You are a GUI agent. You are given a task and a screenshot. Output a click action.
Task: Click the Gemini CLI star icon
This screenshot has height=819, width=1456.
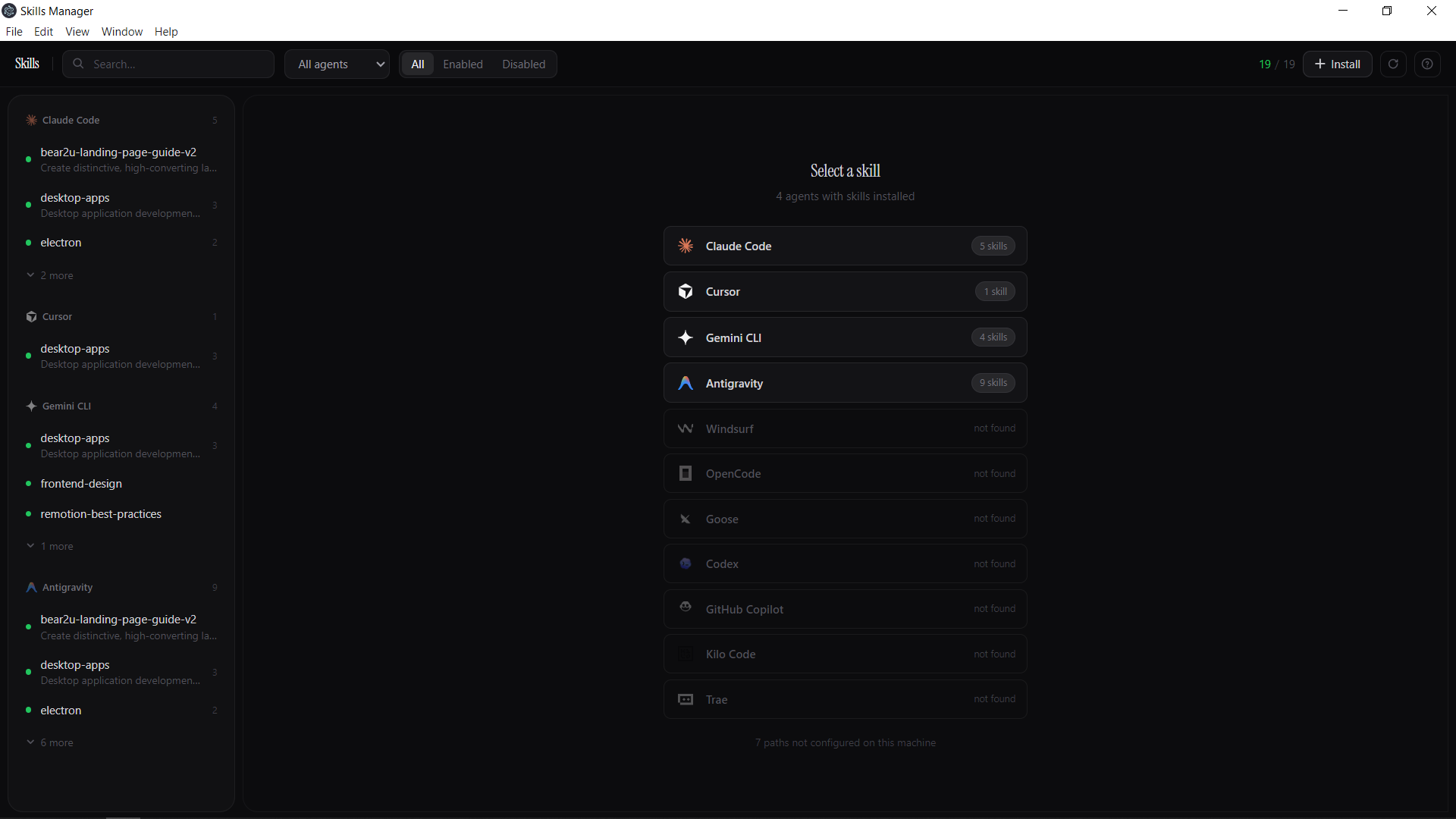686,337
